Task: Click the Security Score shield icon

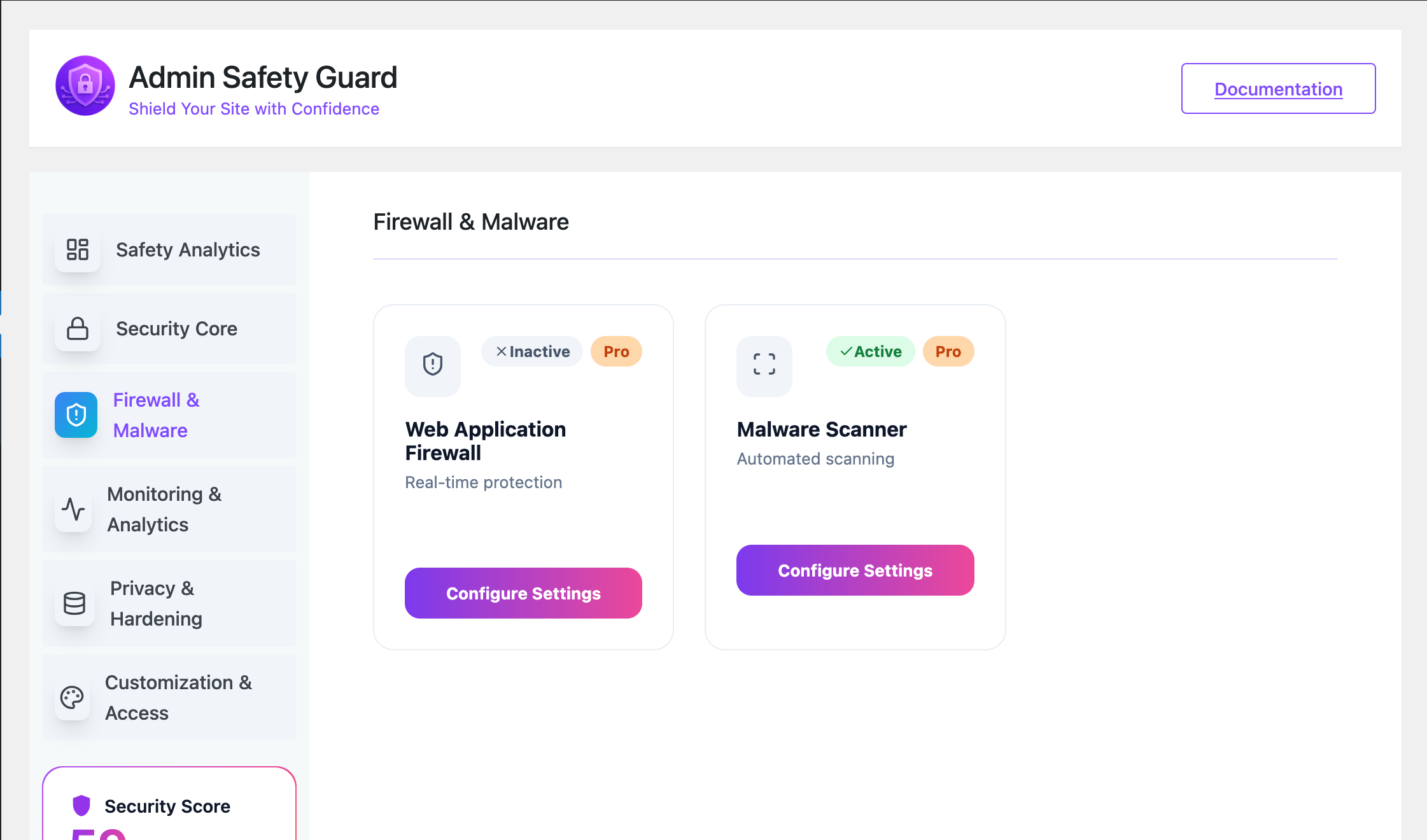Action: pos(81,806)
